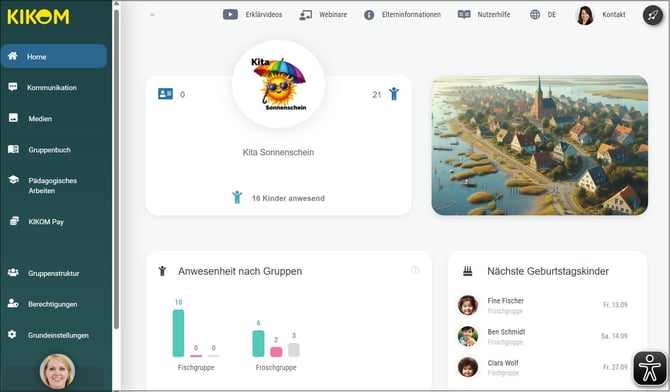Click the Elterninformationen info icon

[369, 15]
